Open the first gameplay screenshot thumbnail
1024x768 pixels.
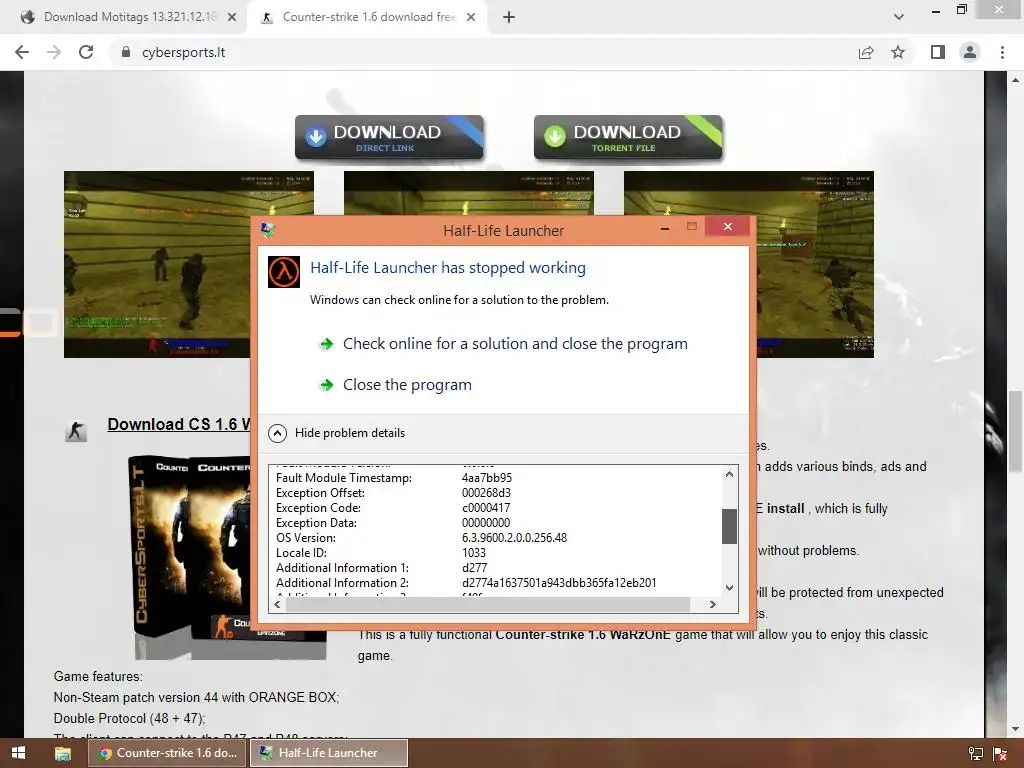157,264
